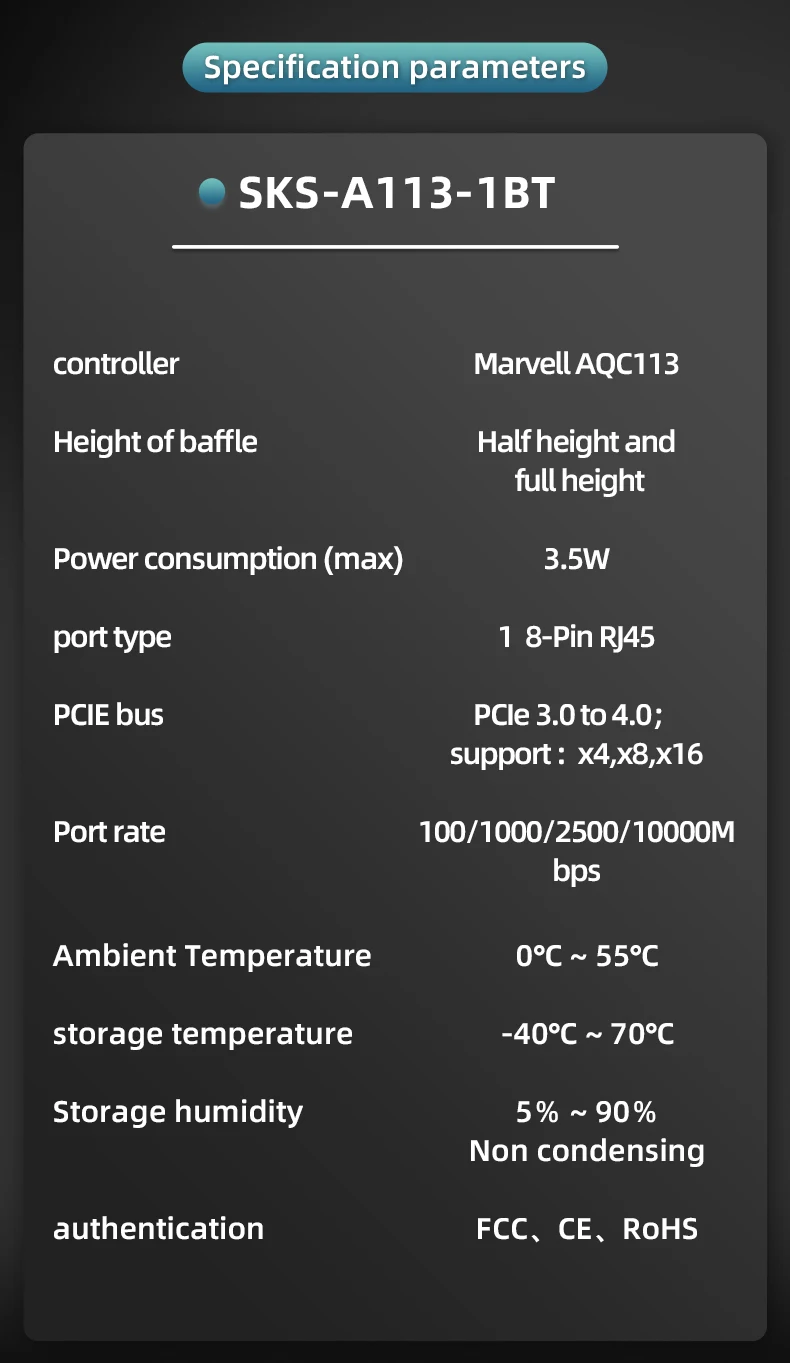Select the Height of baffle label
This screenshot has width=790, height=1363.
pyautogui.click(x=155, y=442)
